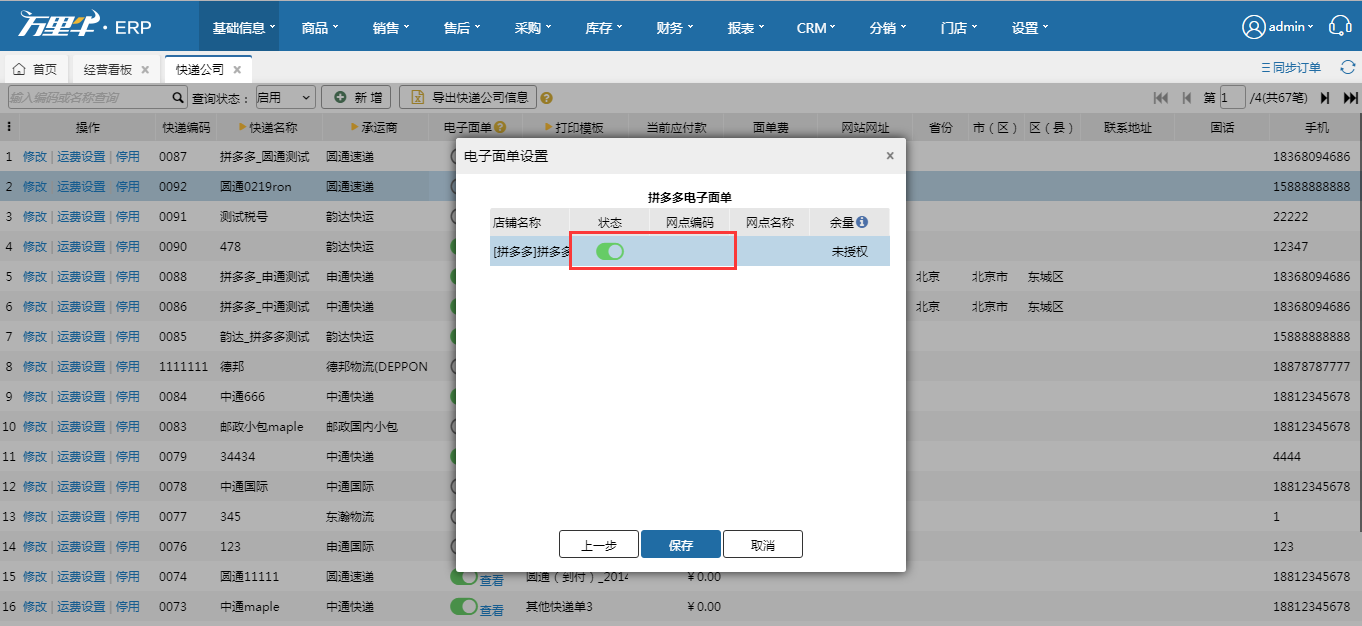Click 查看 in 中通maple row

coord(492,610)
